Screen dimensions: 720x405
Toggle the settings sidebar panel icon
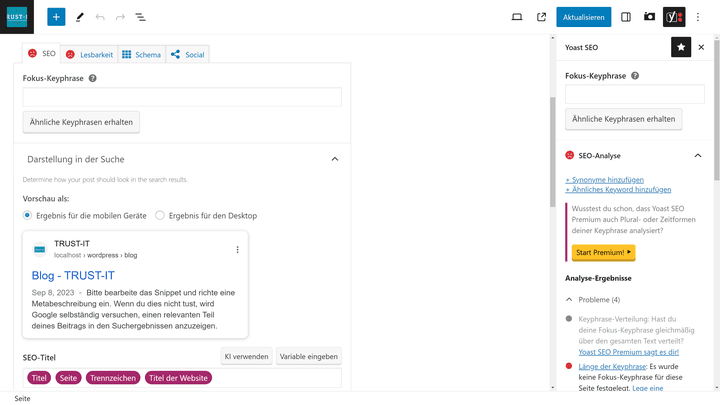pos(625,17)
